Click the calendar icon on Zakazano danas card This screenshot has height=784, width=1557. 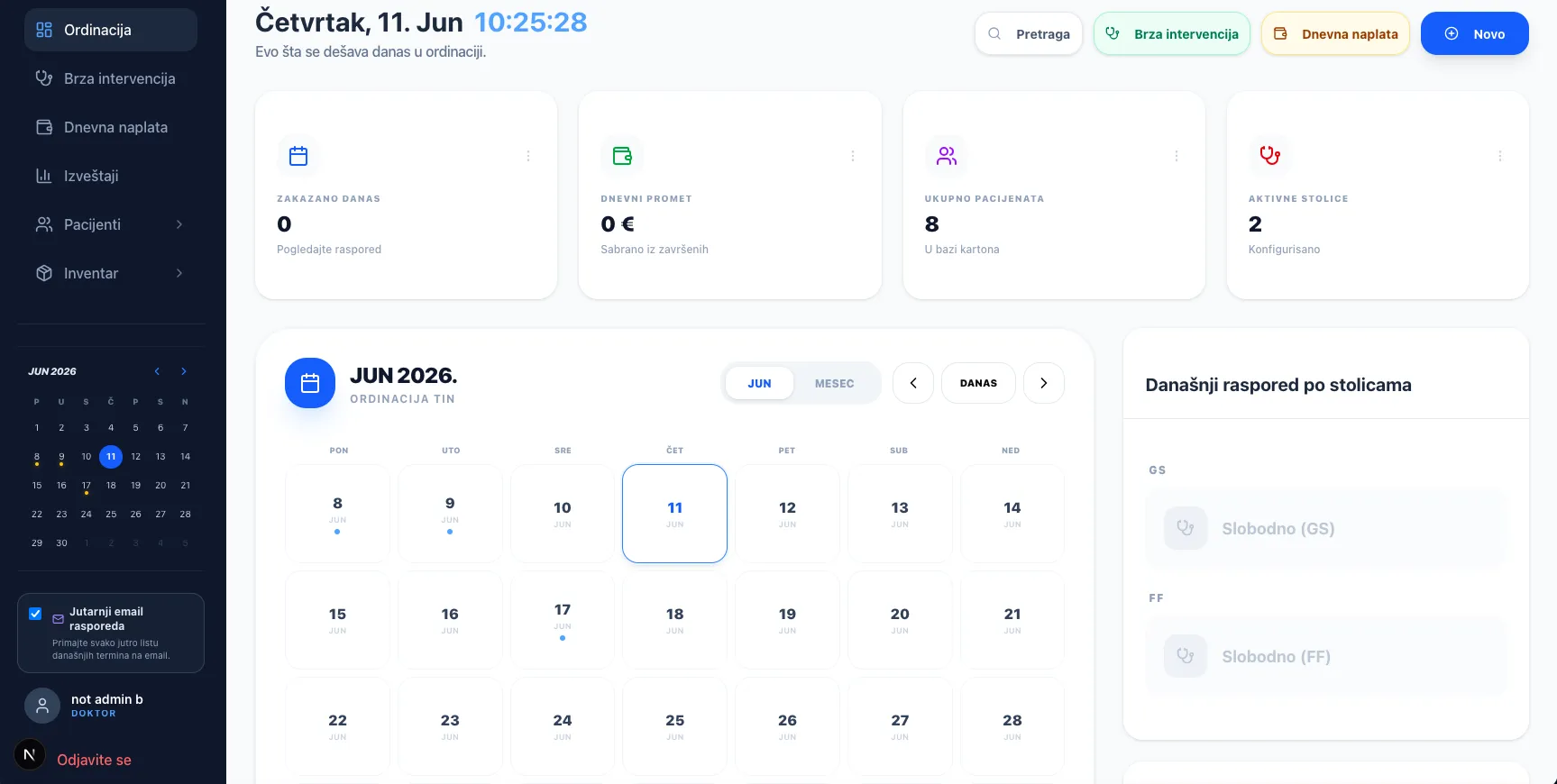298,156
